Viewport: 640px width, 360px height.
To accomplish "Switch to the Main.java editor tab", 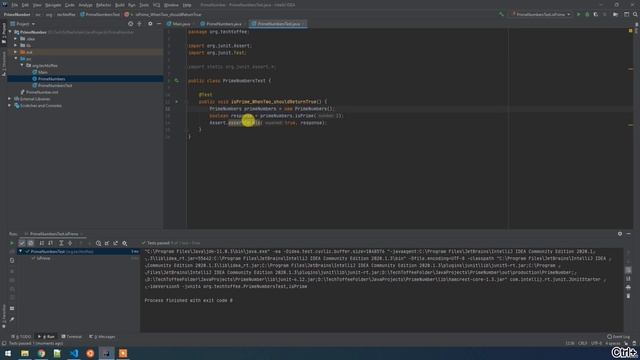I will tap(179, 24).
